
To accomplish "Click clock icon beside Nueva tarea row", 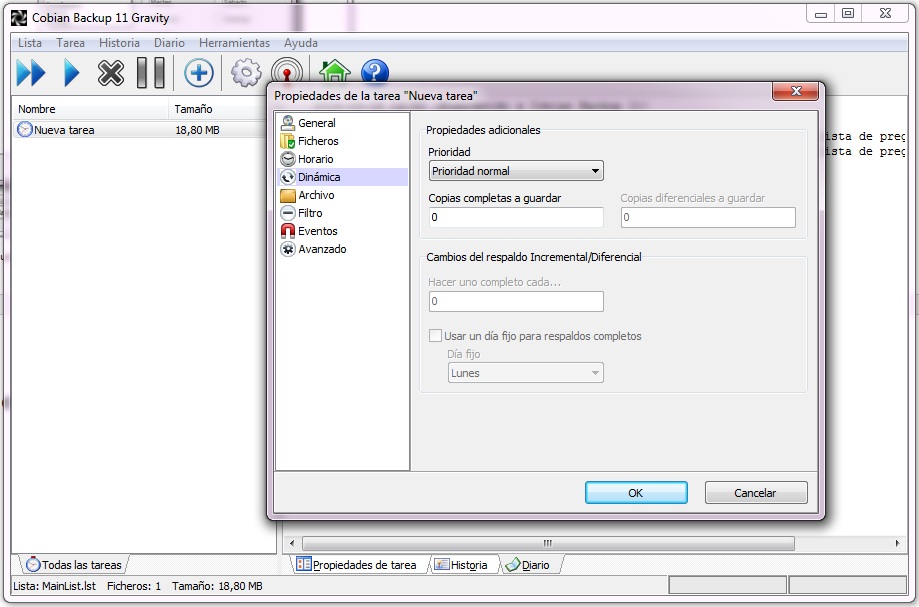I will 25,129.
